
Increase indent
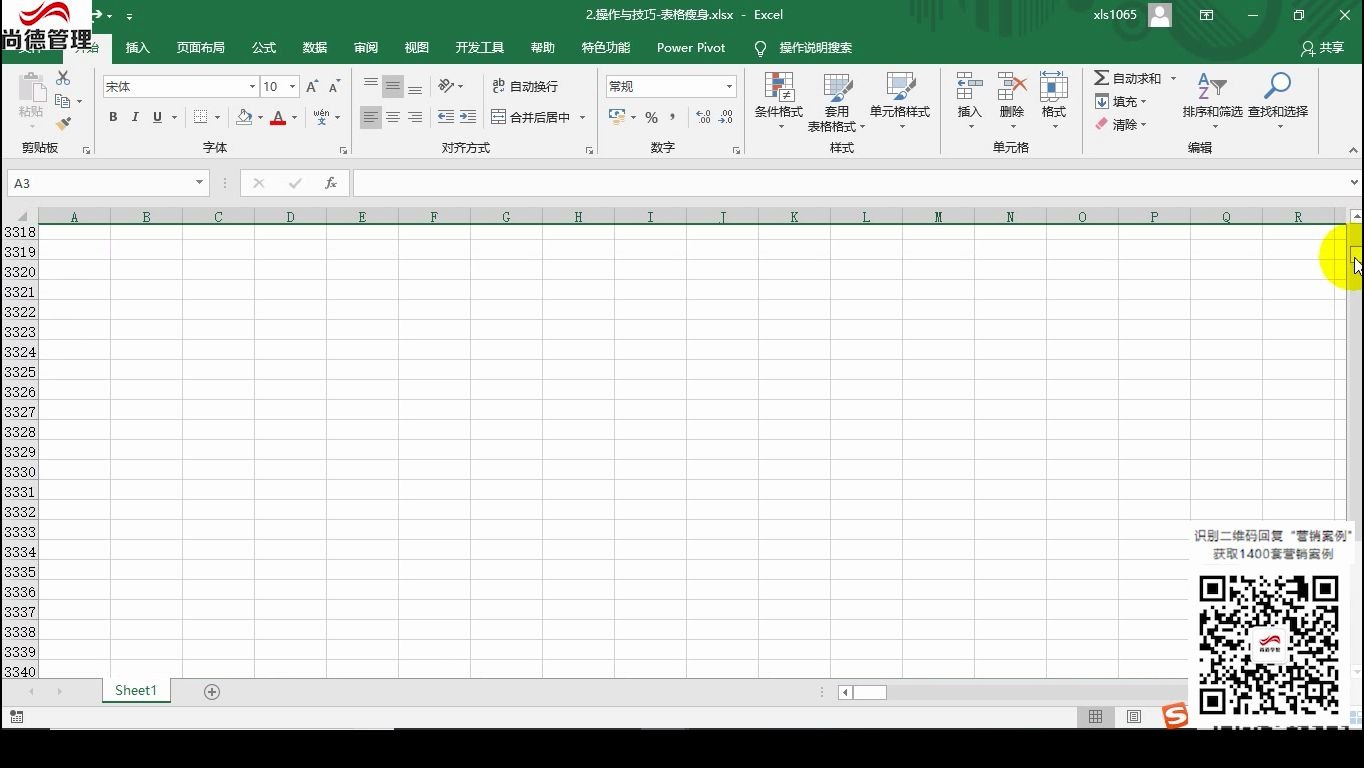[x=468, y=117]
